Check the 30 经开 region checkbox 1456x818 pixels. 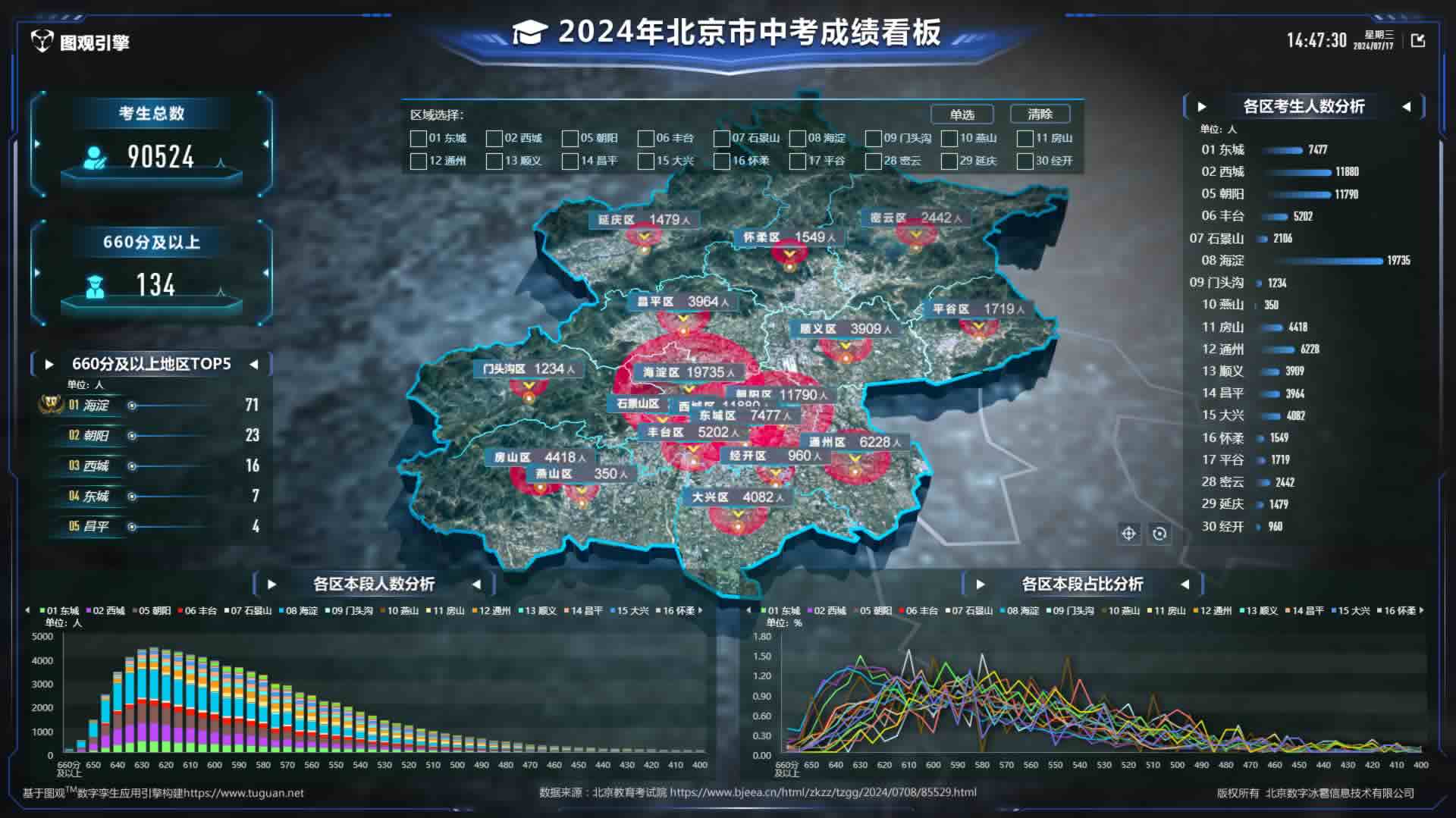pos(1025,161)
